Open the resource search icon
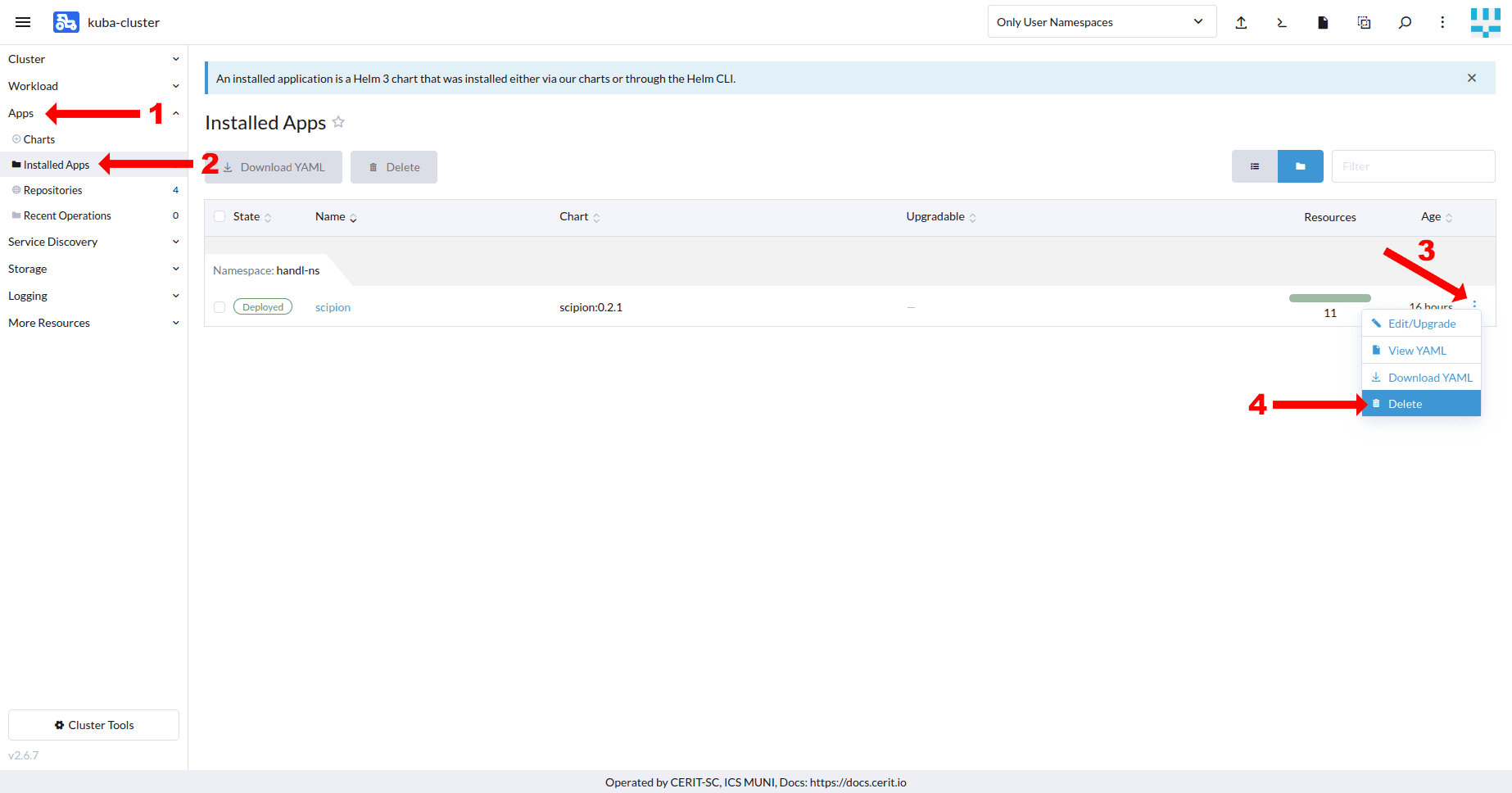Viewport: 1512px width, 793px height. [1405, 22]
